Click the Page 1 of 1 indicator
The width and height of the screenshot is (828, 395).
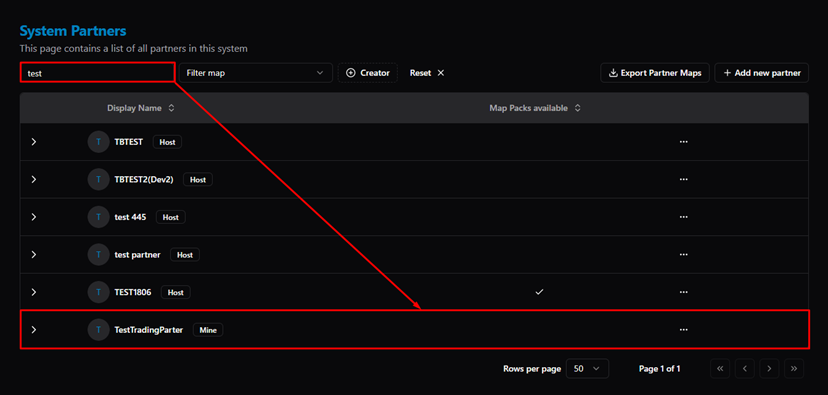[660, 369]
